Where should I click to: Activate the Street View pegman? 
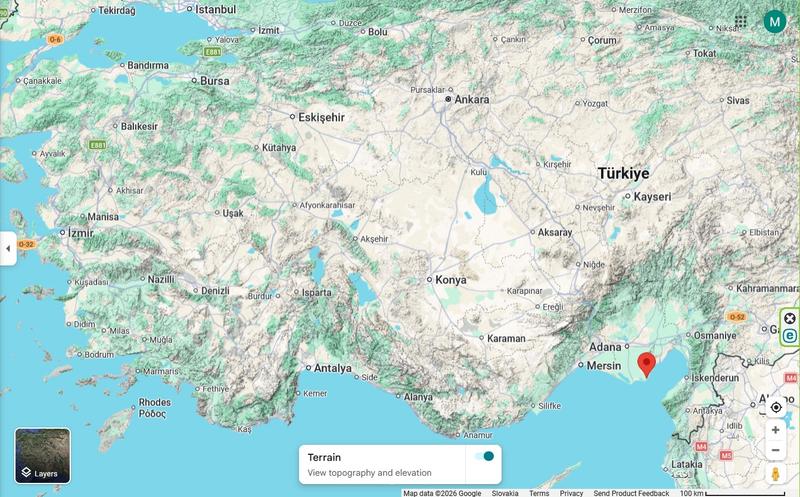(776, 474)
